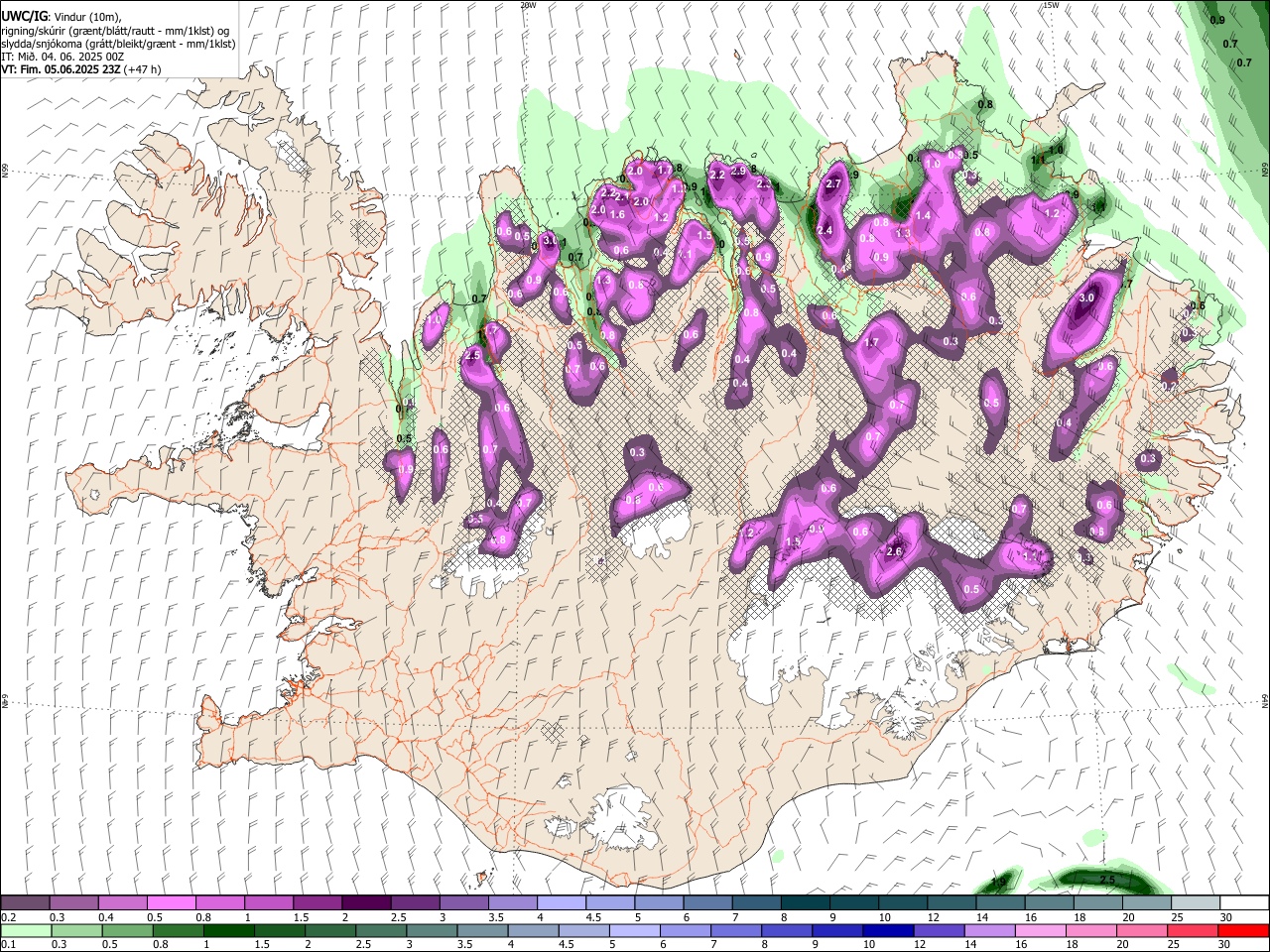Click upper legend swatch between 12 and 14
This screenshot has height=952, width=1270.
[951, 902]
